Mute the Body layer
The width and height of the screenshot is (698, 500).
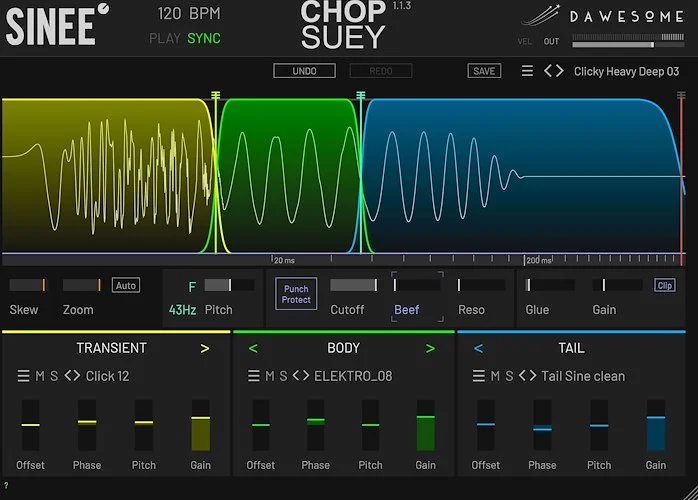click(x=270, y=376)
